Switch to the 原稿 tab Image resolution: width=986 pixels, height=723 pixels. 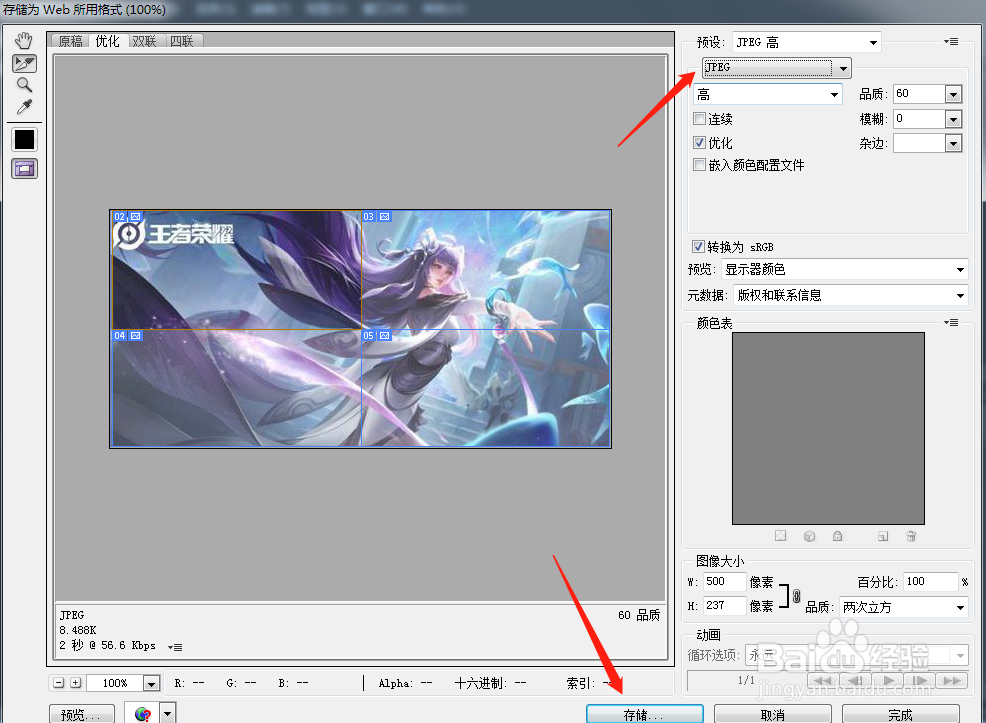70,41
